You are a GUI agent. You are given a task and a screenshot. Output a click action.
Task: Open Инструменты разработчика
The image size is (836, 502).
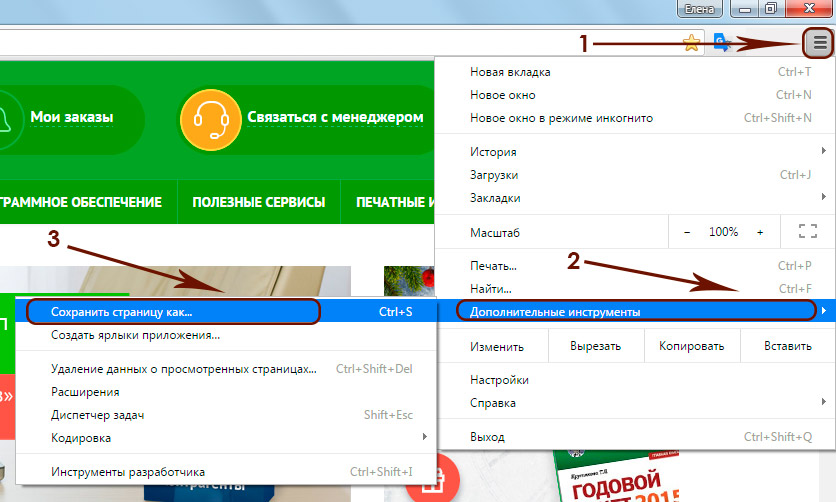point(128,472)
